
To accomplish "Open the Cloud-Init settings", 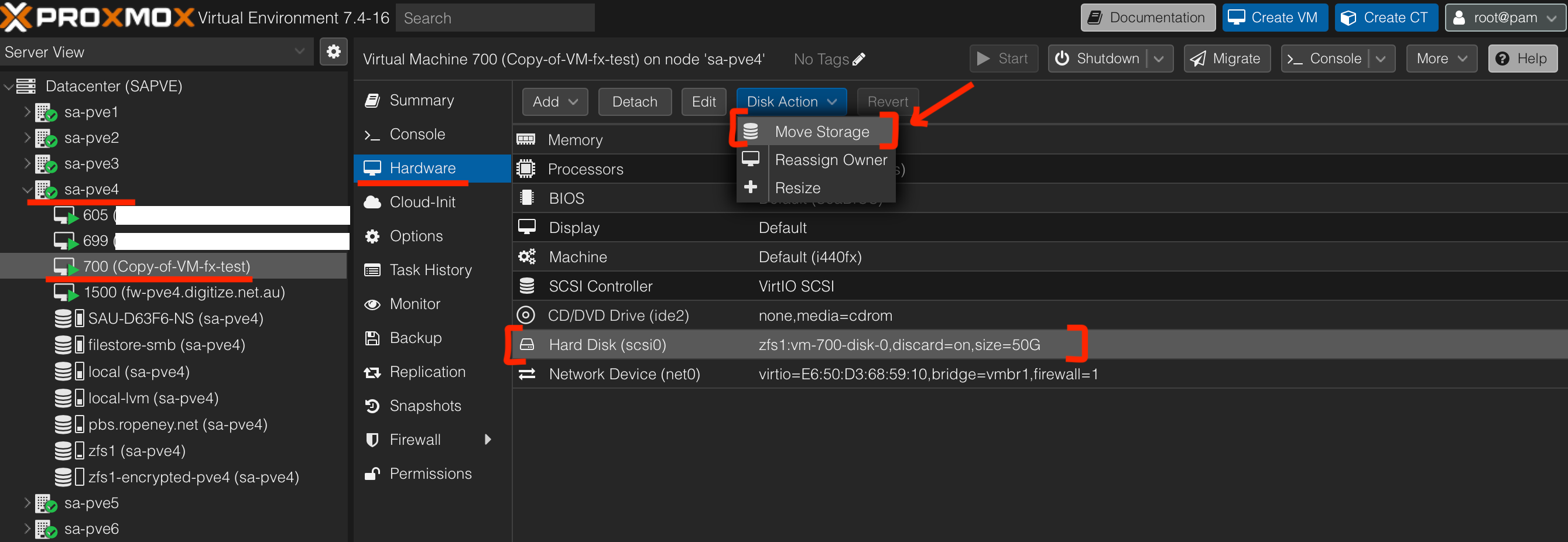I will (420, 201).
